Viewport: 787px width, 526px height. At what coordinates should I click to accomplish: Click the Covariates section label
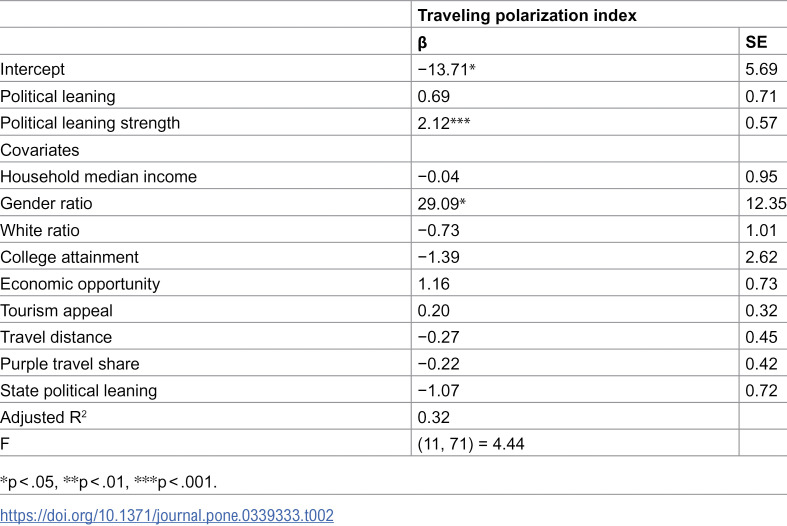pos(40,150)
